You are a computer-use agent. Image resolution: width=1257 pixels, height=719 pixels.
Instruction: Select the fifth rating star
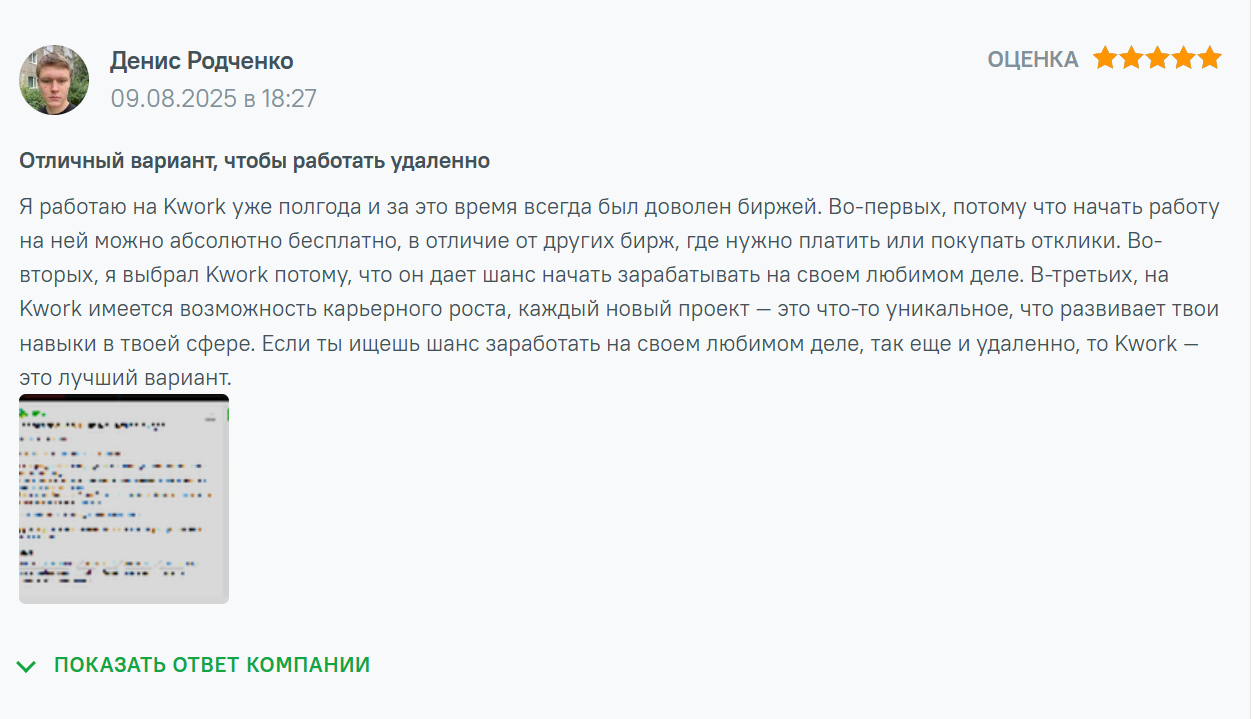pyautogui.click(x=1209, y=58)
